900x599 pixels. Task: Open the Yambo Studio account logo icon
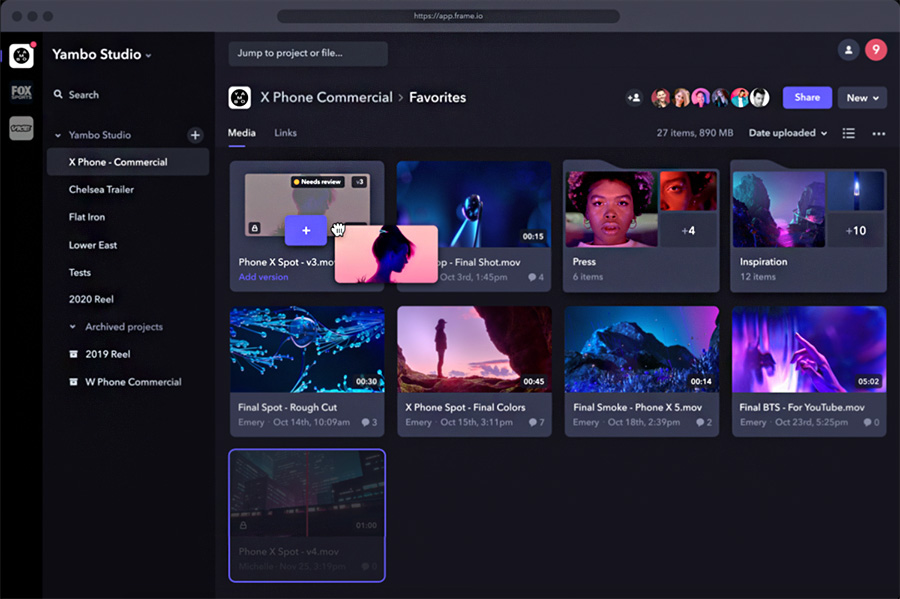(x=21, y=56)
